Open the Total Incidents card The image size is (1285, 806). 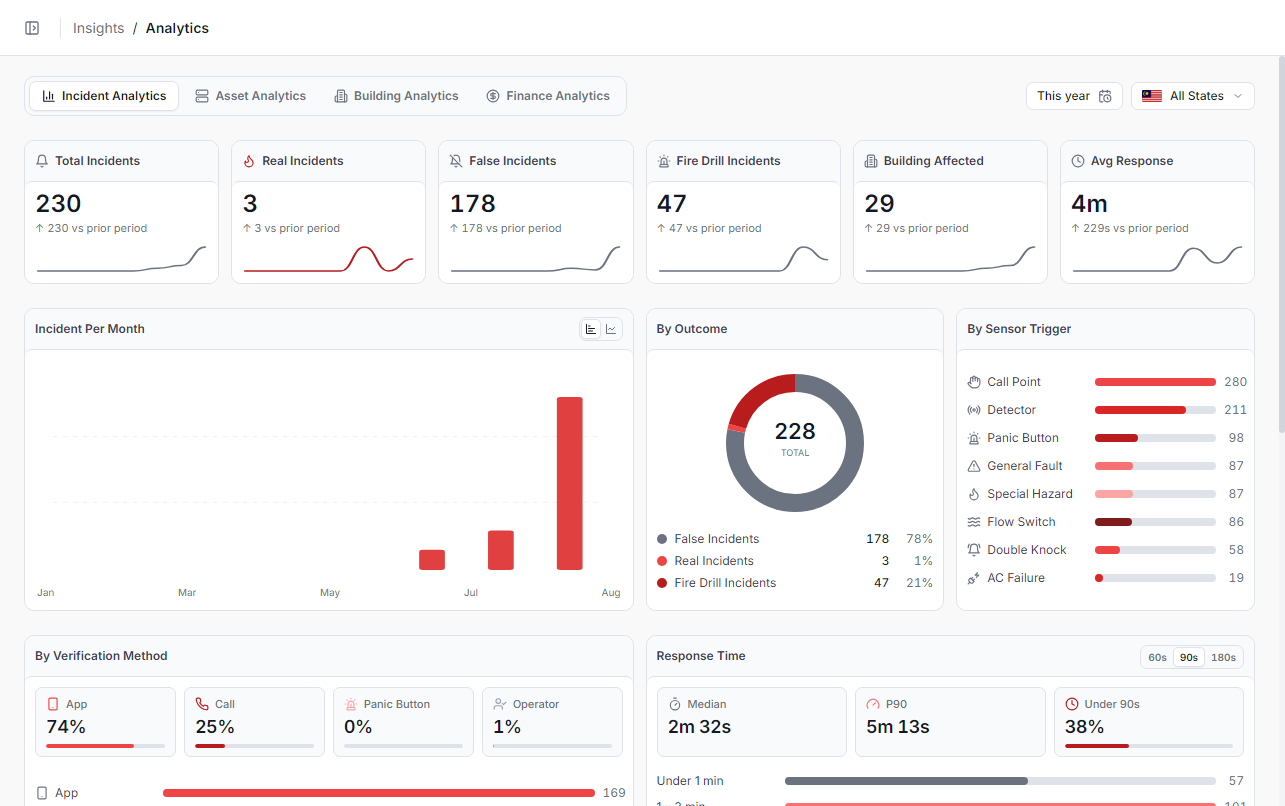pos(122,212)
